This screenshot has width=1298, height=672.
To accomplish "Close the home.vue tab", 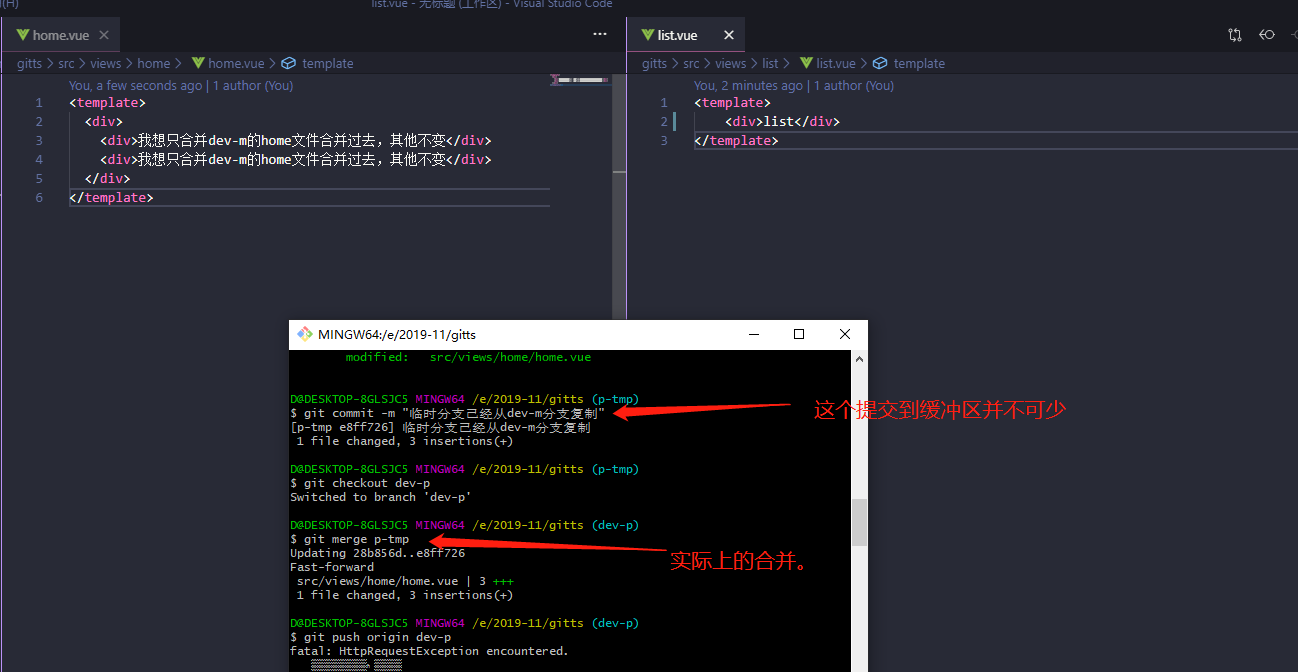I will coord(105,35).
